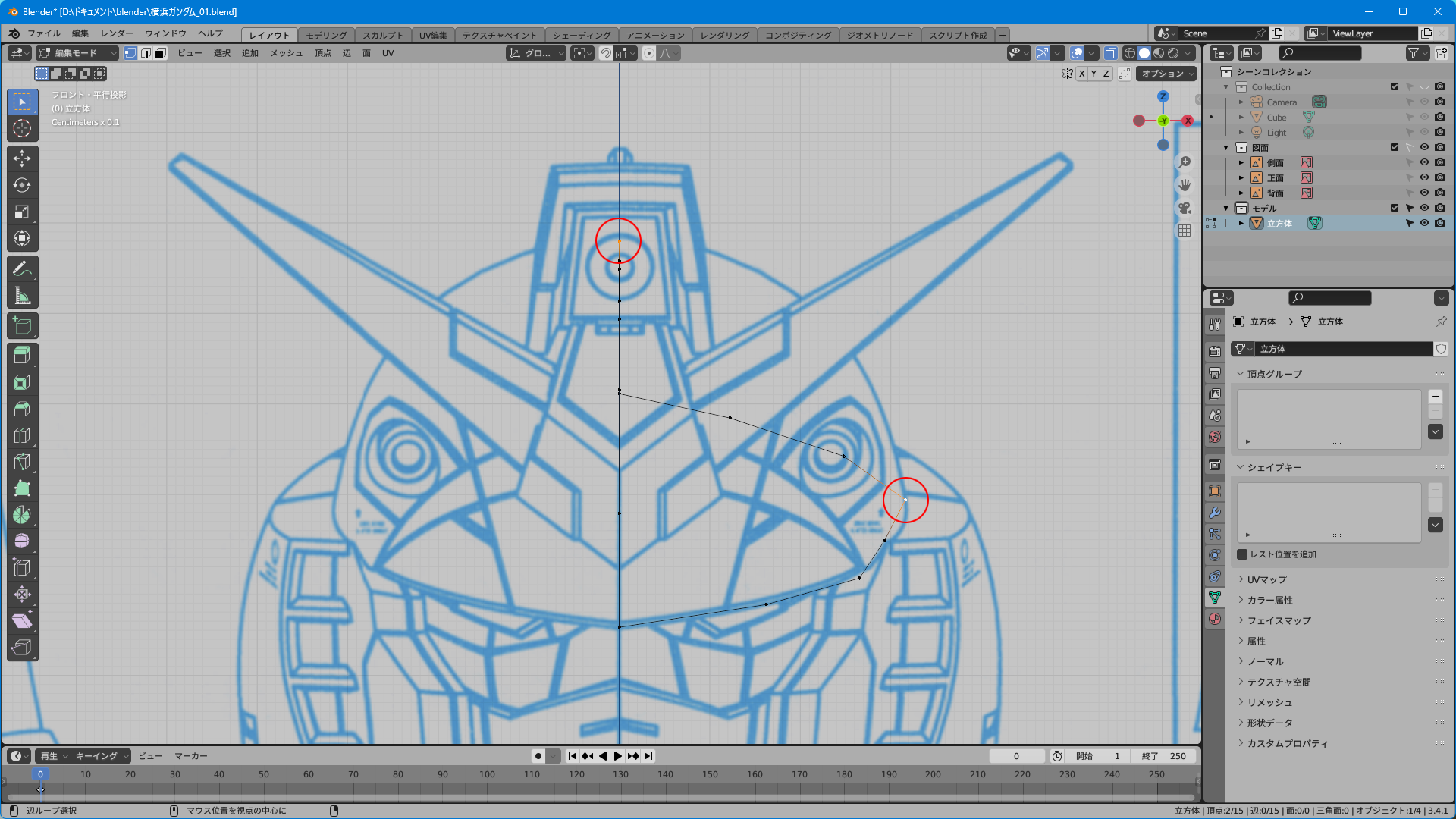The width and height of the screenshot is (1456, 819).
Task: Click the camera view viewport icon
Action: point(1185,208)
